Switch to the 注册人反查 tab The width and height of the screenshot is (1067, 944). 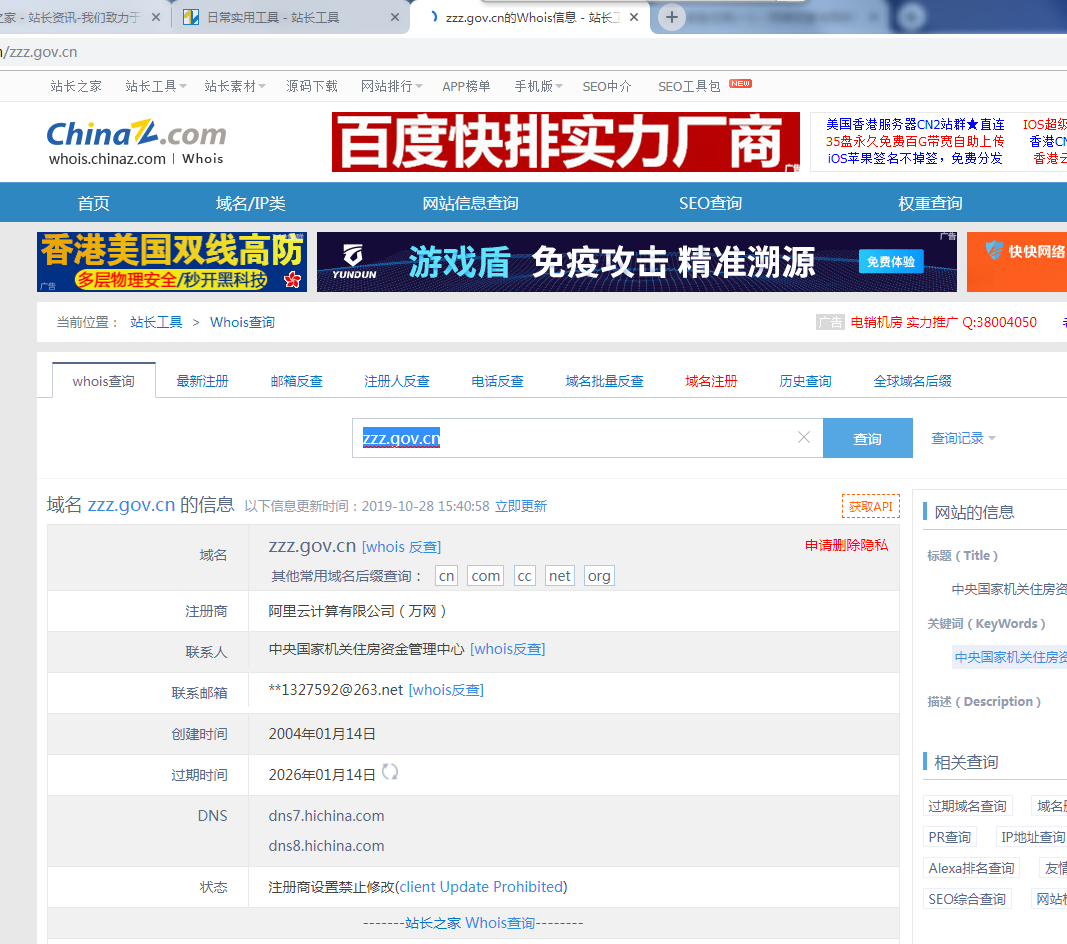click(x=397, y=381)
